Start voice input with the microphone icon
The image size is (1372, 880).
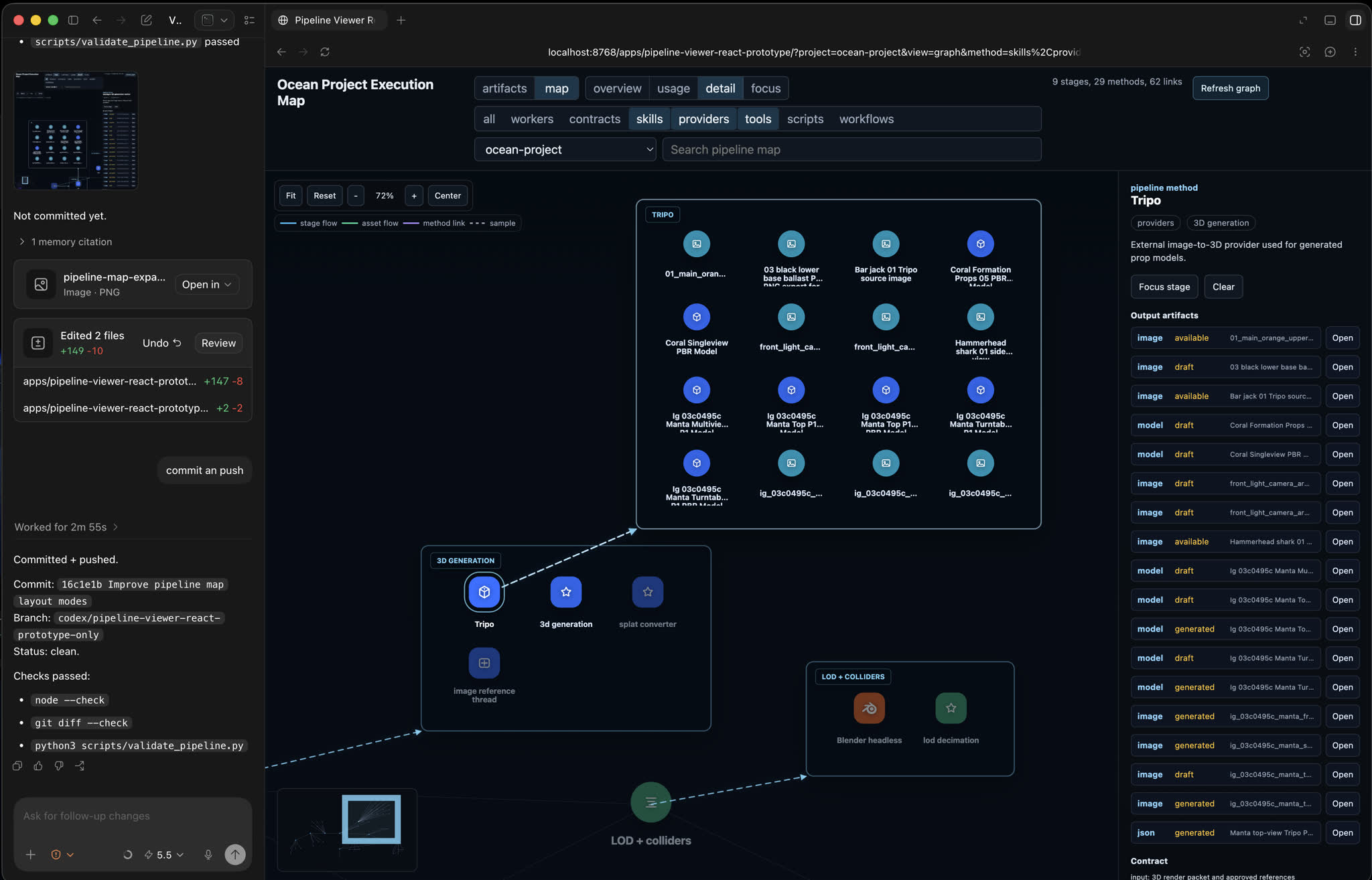[208, 855]
